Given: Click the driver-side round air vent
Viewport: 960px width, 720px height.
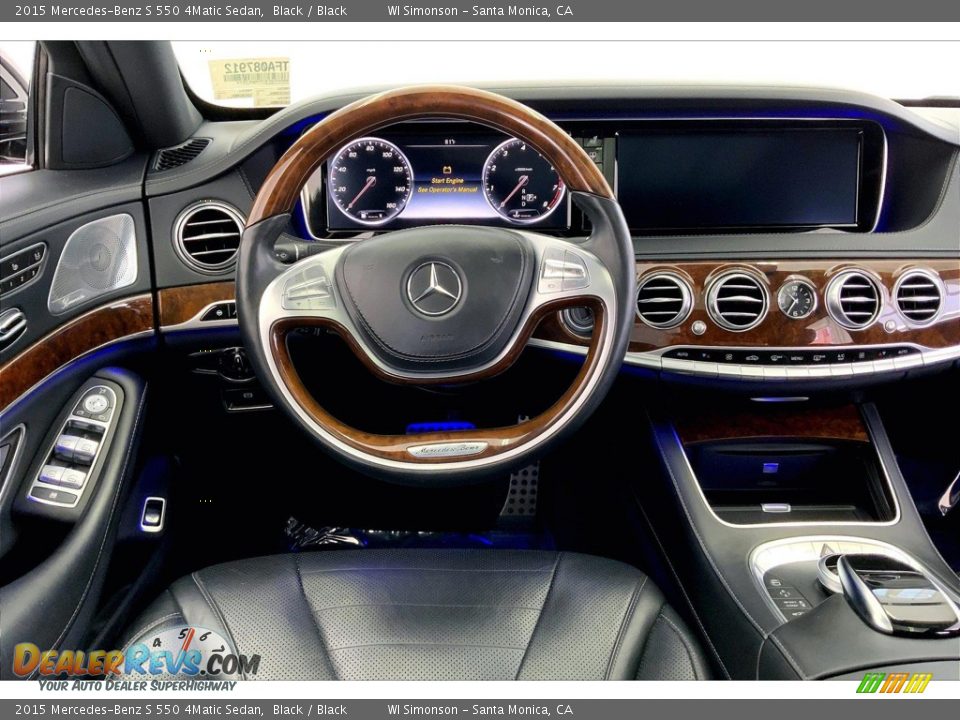Looking at the screenshot, I should pos(209,236).
